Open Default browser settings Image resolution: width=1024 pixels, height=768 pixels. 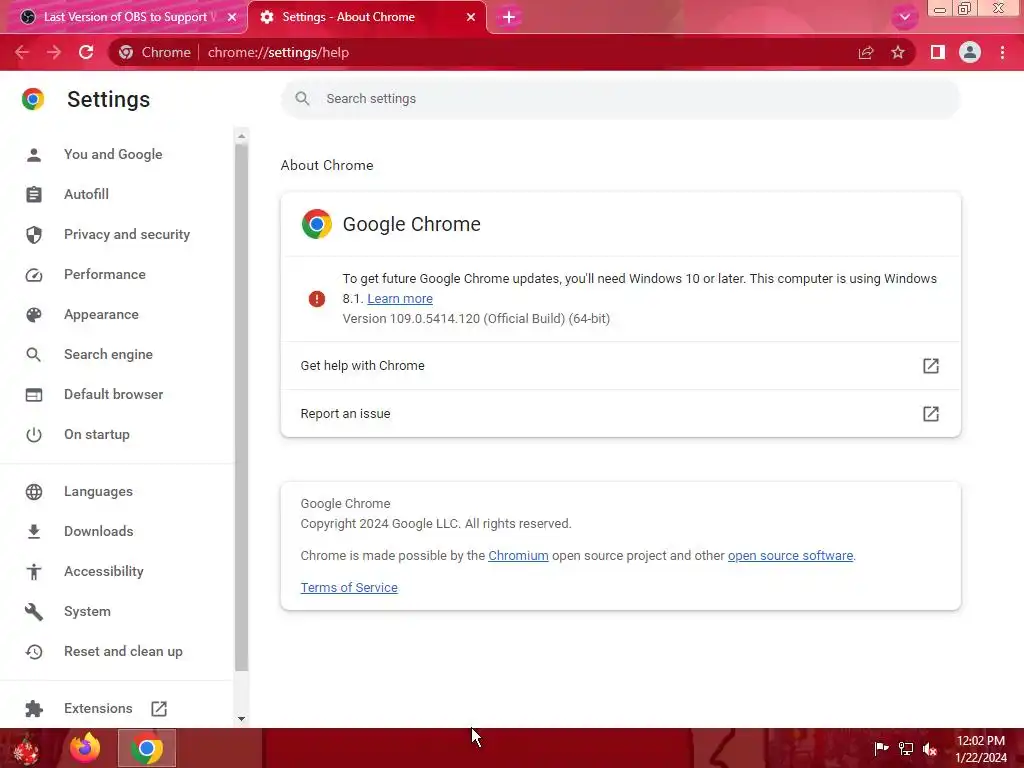coord(116,394)
